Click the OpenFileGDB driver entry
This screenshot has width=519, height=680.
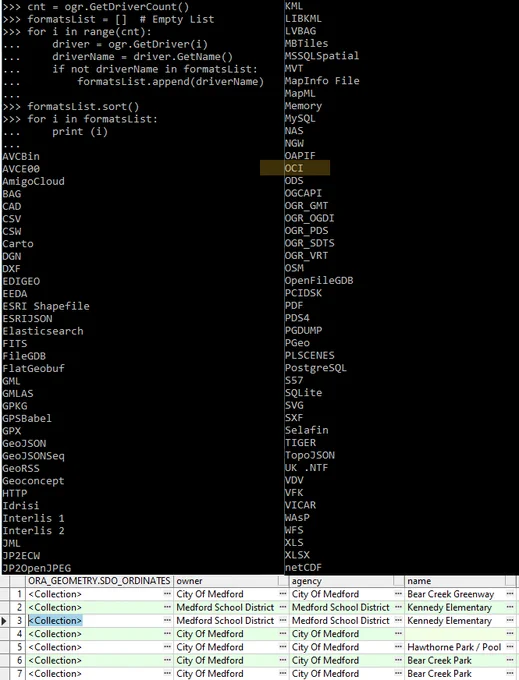click(319, 281)
